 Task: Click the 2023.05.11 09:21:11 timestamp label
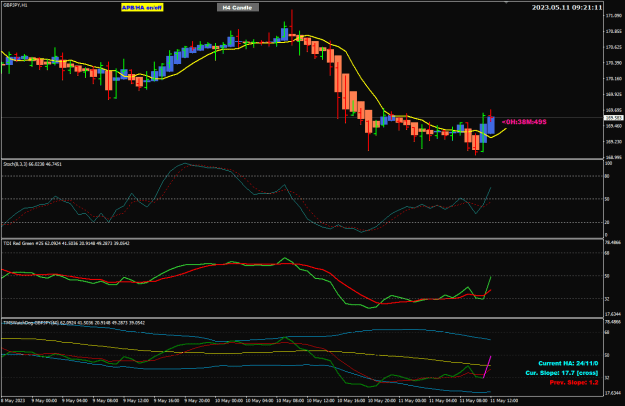[x=567, y=8]
